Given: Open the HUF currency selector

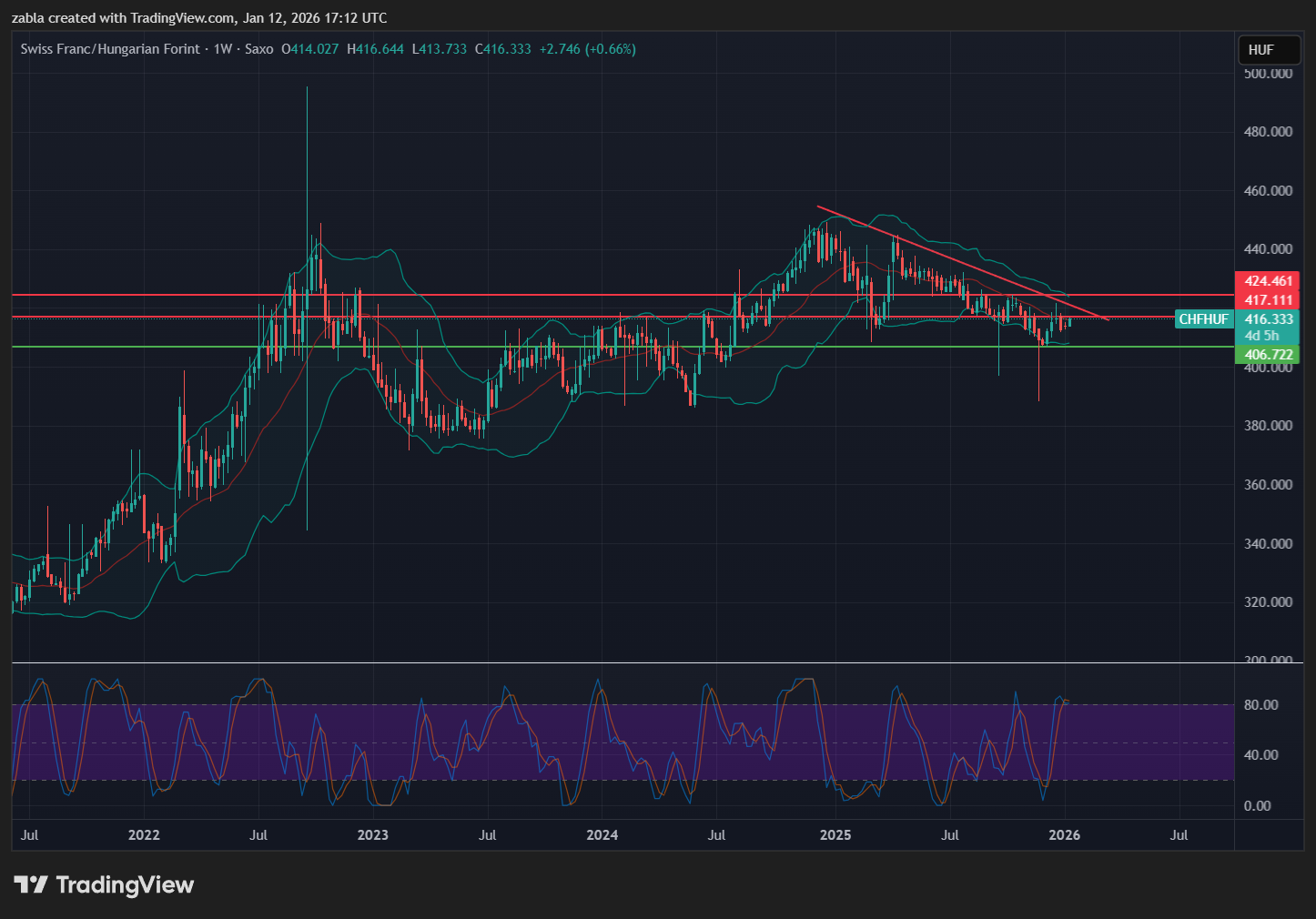Looking at the screenshot, I should point(1268,50).
